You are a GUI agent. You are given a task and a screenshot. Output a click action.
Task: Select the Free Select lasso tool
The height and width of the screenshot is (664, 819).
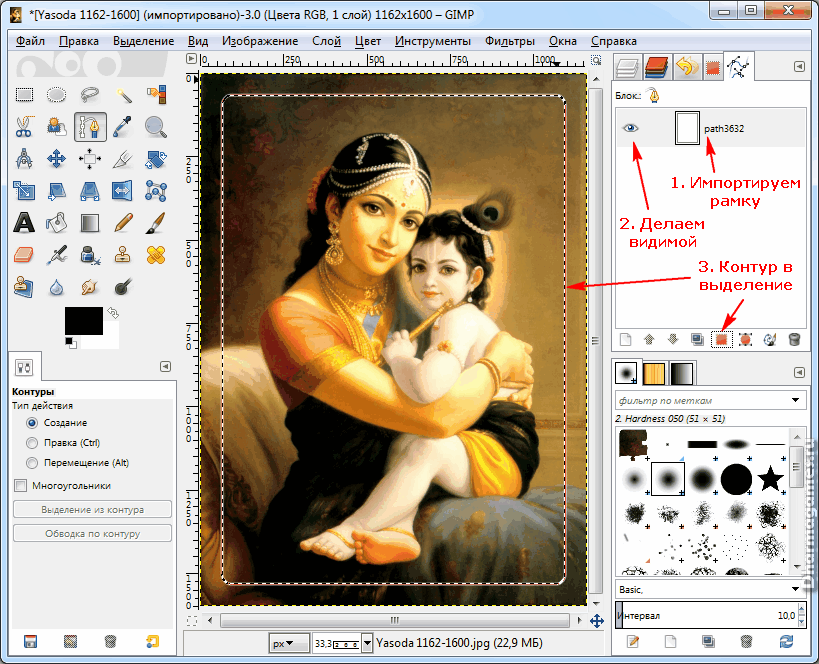coord(90,95)
